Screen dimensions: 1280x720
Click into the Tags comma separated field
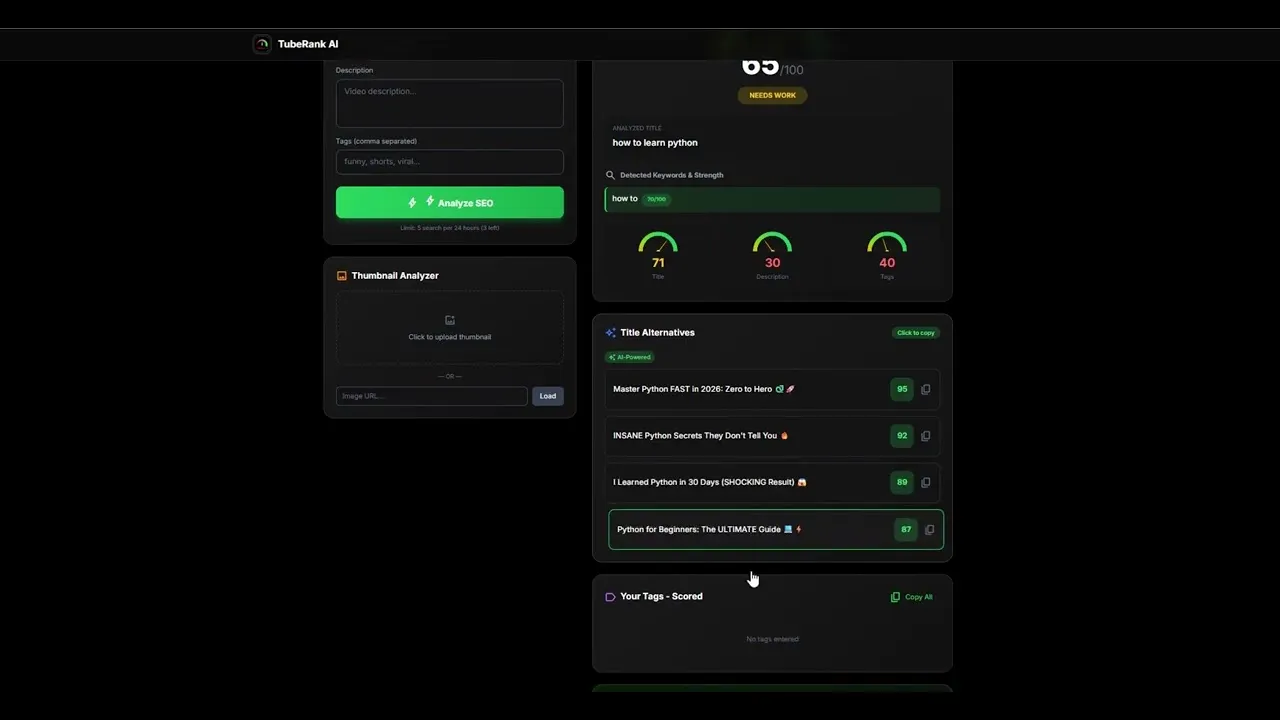(x=450, y=161)
